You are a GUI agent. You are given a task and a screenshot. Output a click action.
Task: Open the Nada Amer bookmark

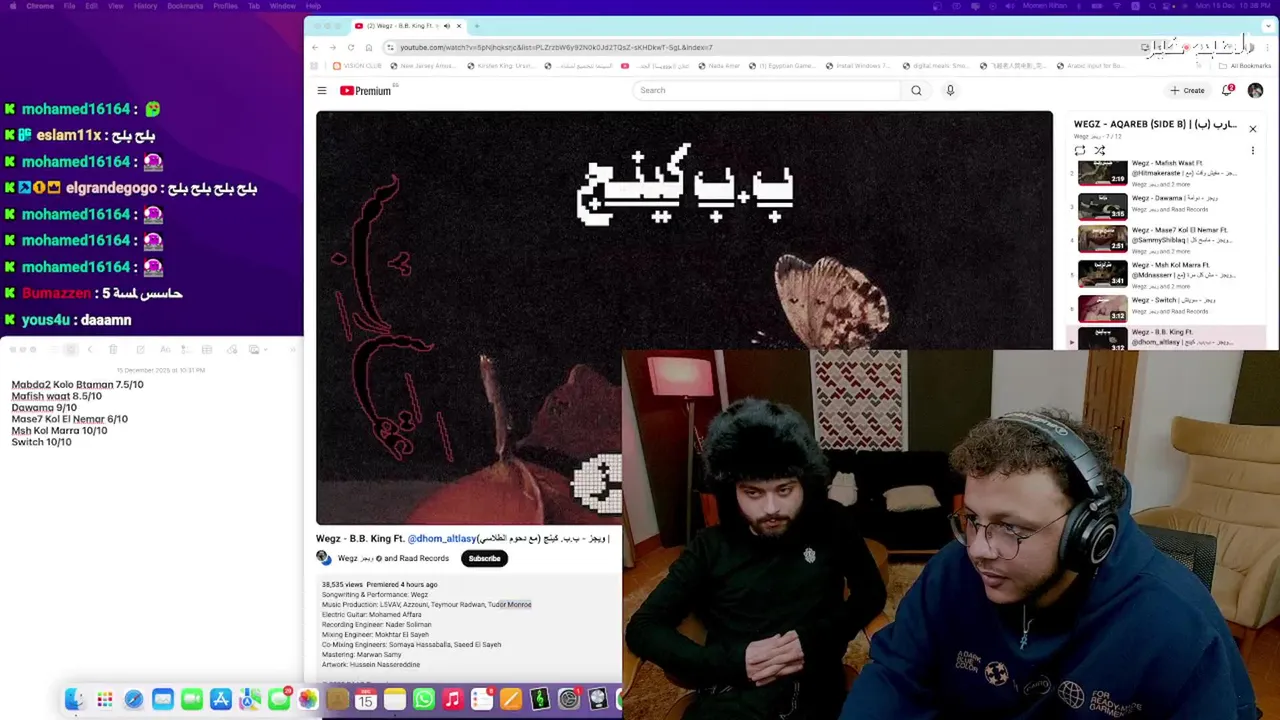click(718, 66)
